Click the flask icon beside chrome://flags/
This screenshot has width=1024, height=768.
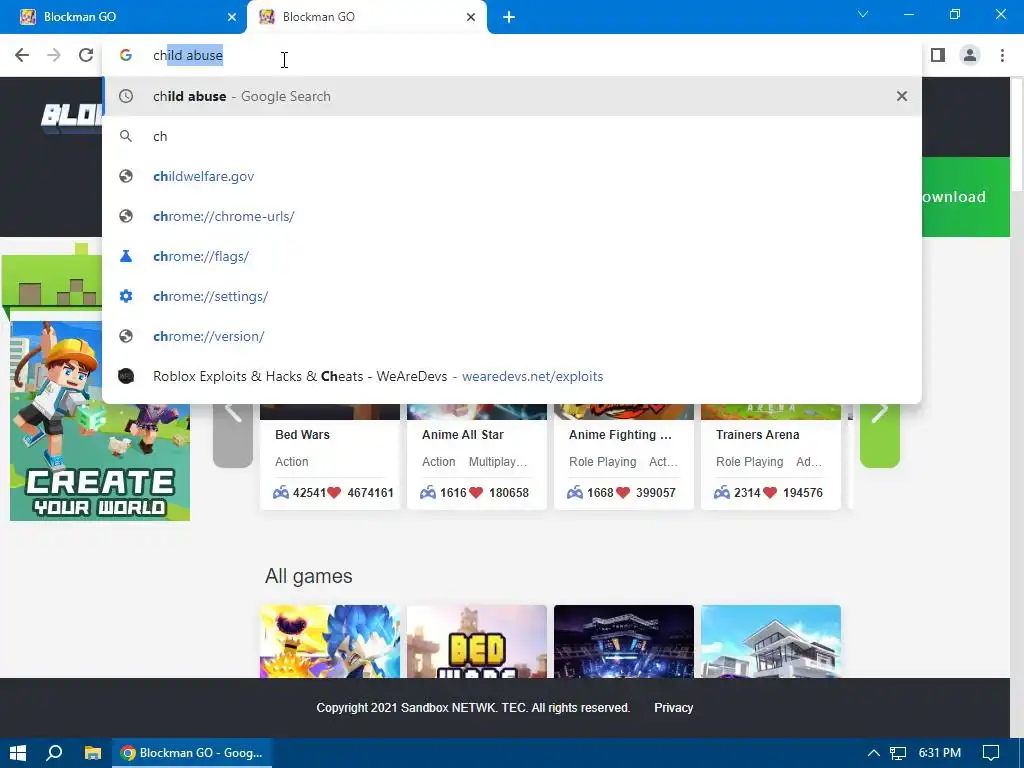pos(126,256)
